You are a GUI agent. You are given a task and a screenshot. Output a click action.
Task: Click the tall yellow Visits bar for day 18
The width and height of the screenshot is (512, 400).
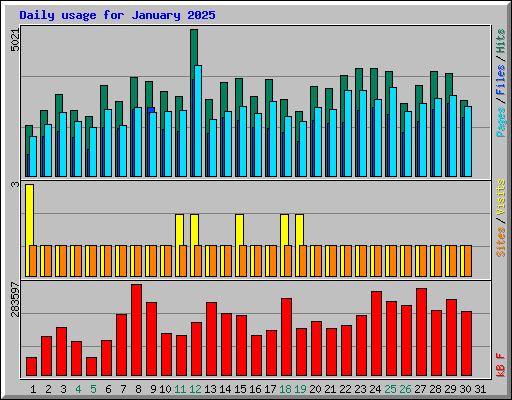pyautogui.click(x=284, y=229)
